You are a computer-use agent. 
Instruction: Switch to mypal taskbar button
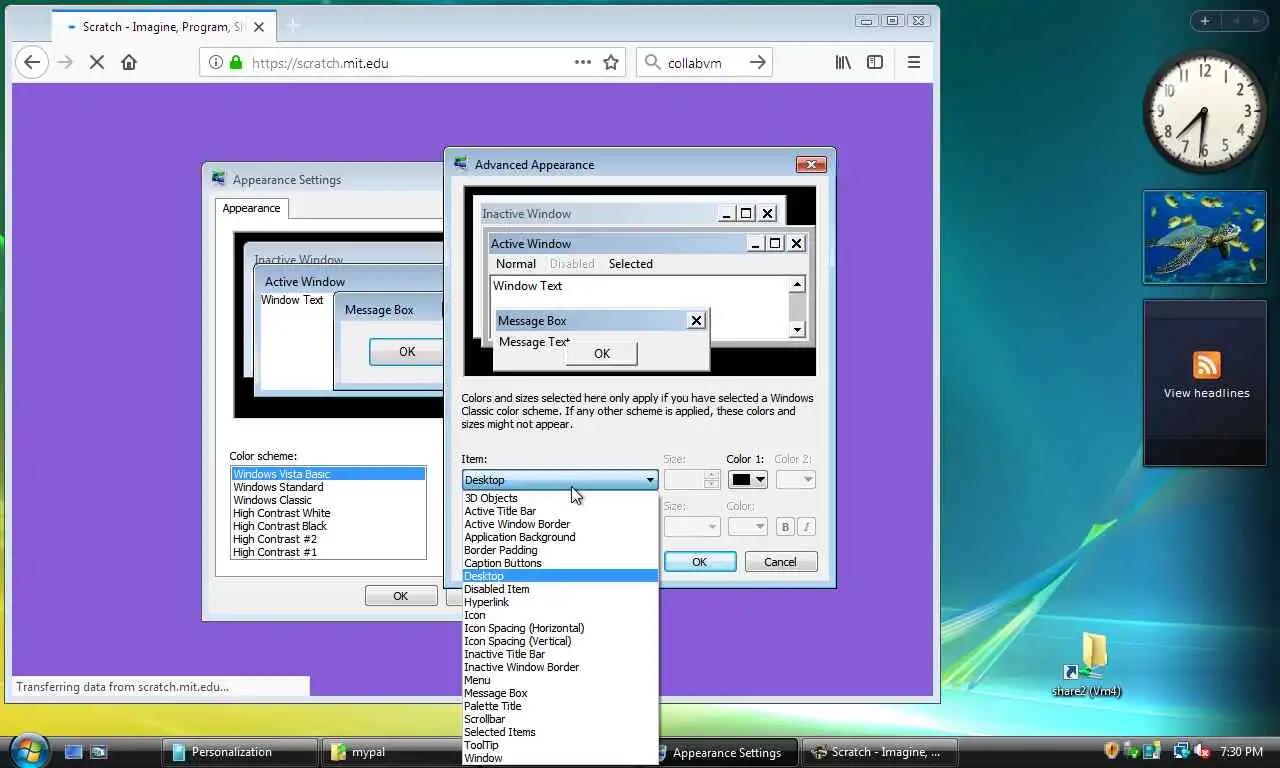(x=400, y=752)
